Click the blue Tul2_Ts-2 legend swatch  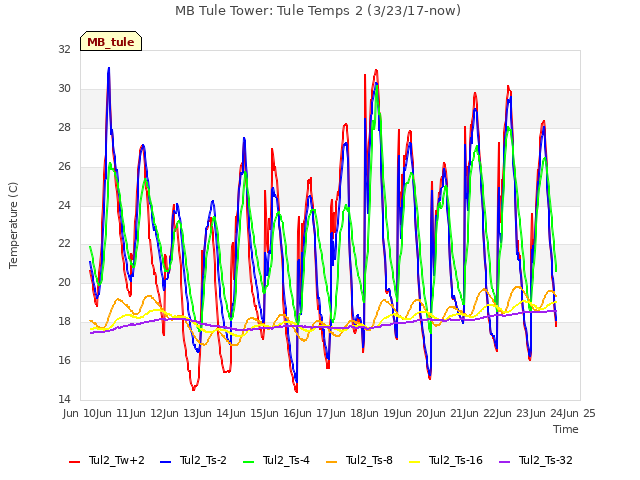point(165,462)
